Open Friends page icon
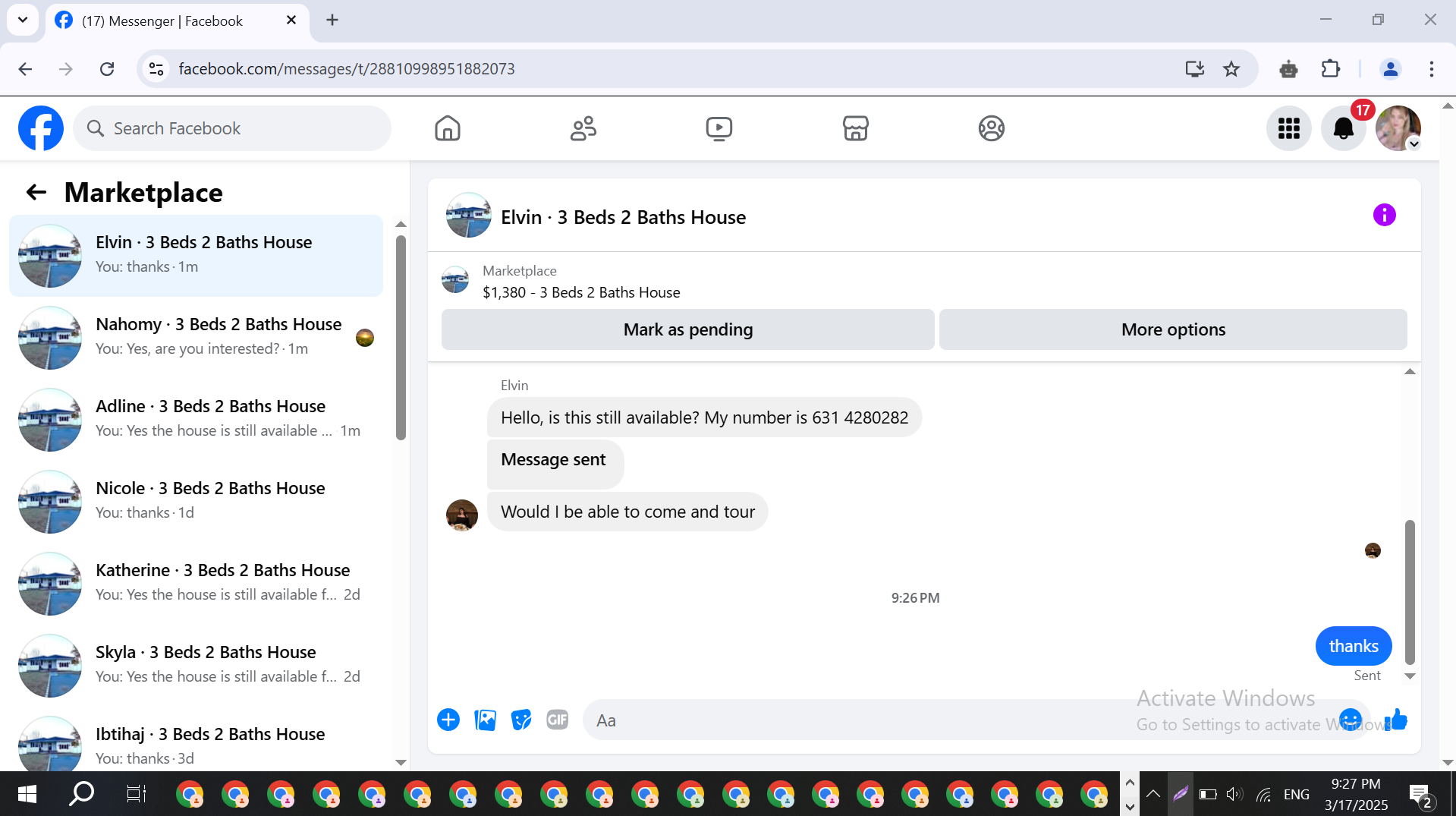Image resolution: width=1456 pixels, height=816 pixels. click(583, 128)
